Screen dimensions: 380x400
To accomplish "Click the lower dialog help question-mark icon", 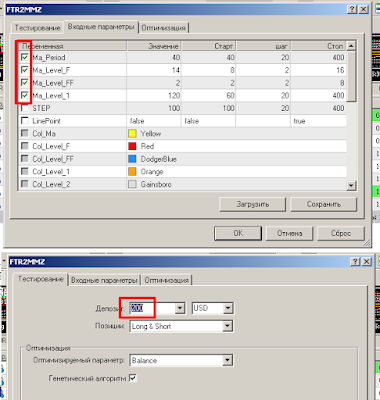I will tap(355, 262).
